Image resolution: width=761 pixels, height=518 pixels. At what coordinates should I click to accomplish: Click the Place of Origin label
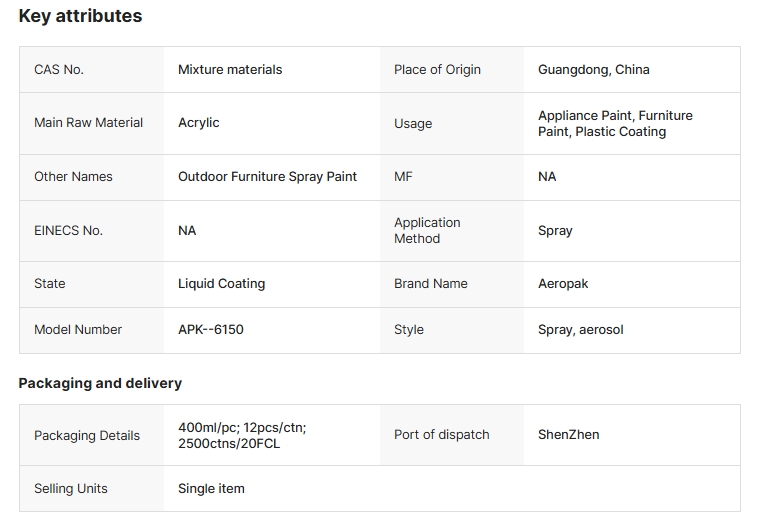click(x=437, y=69)
